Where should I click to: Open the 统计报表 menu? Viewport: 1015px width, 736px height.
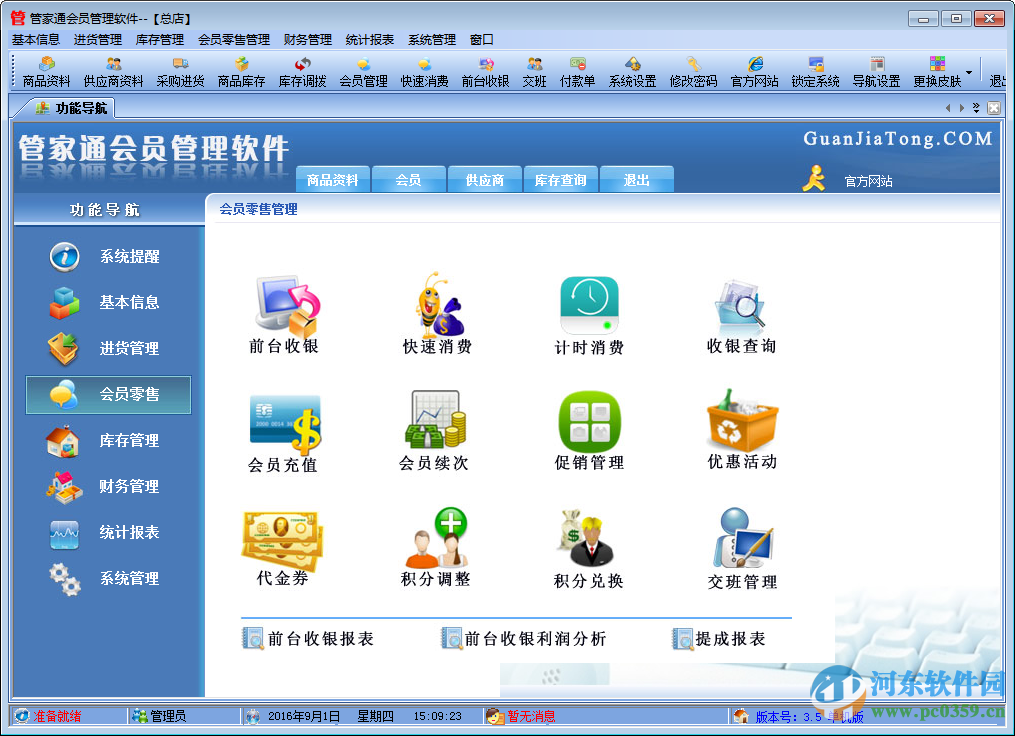tap(366, 40)
